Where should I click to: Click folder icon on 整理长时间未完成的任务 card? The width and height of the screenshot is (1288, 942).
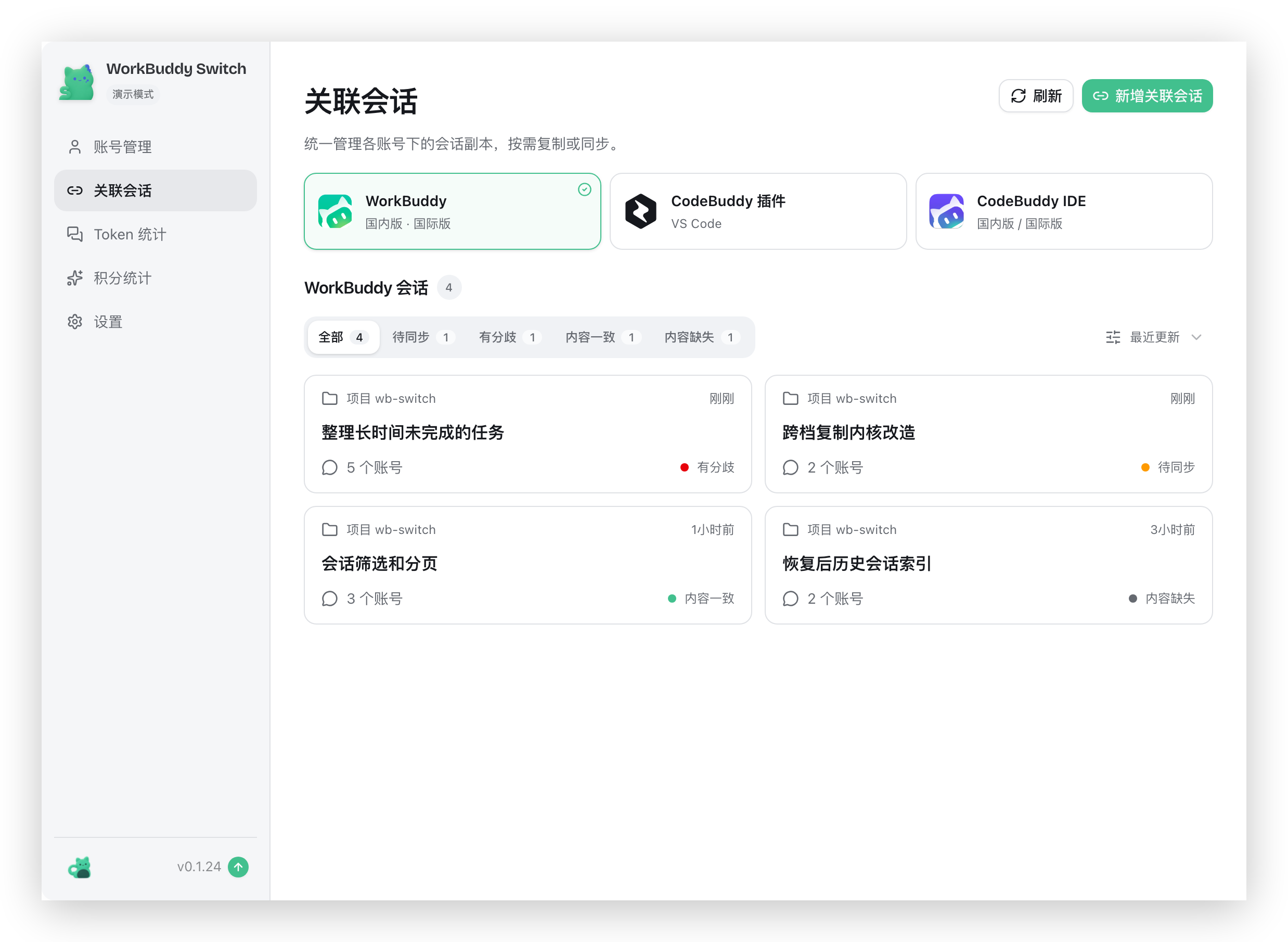pos(330,398)
